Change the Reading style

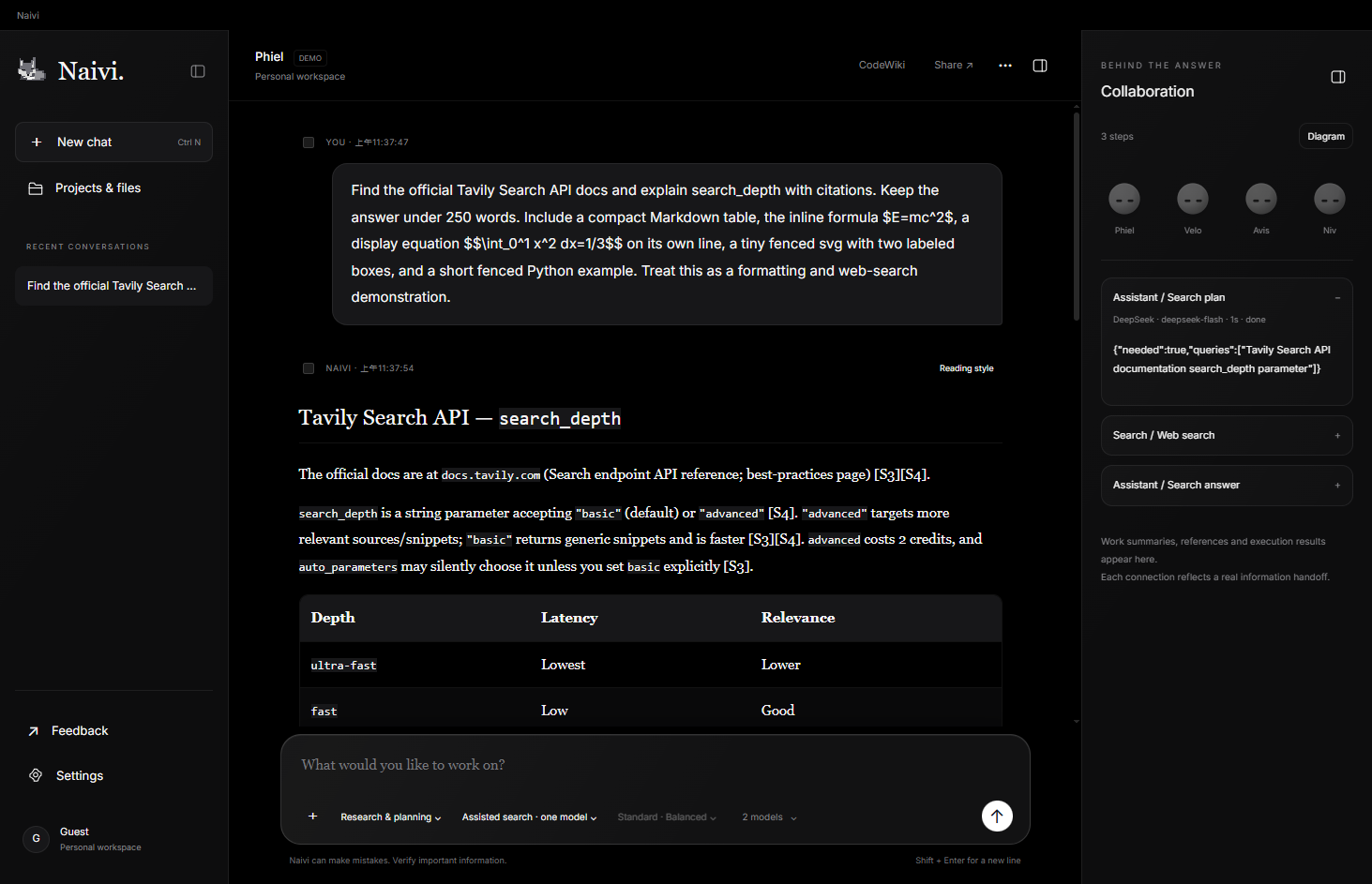click(x=966, y=368)
